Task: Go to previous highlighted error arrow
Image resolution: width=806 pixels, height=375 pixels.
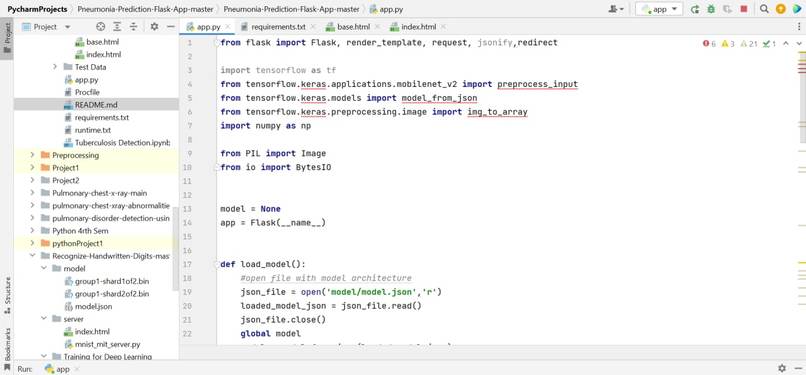Action: coord(785,44)
